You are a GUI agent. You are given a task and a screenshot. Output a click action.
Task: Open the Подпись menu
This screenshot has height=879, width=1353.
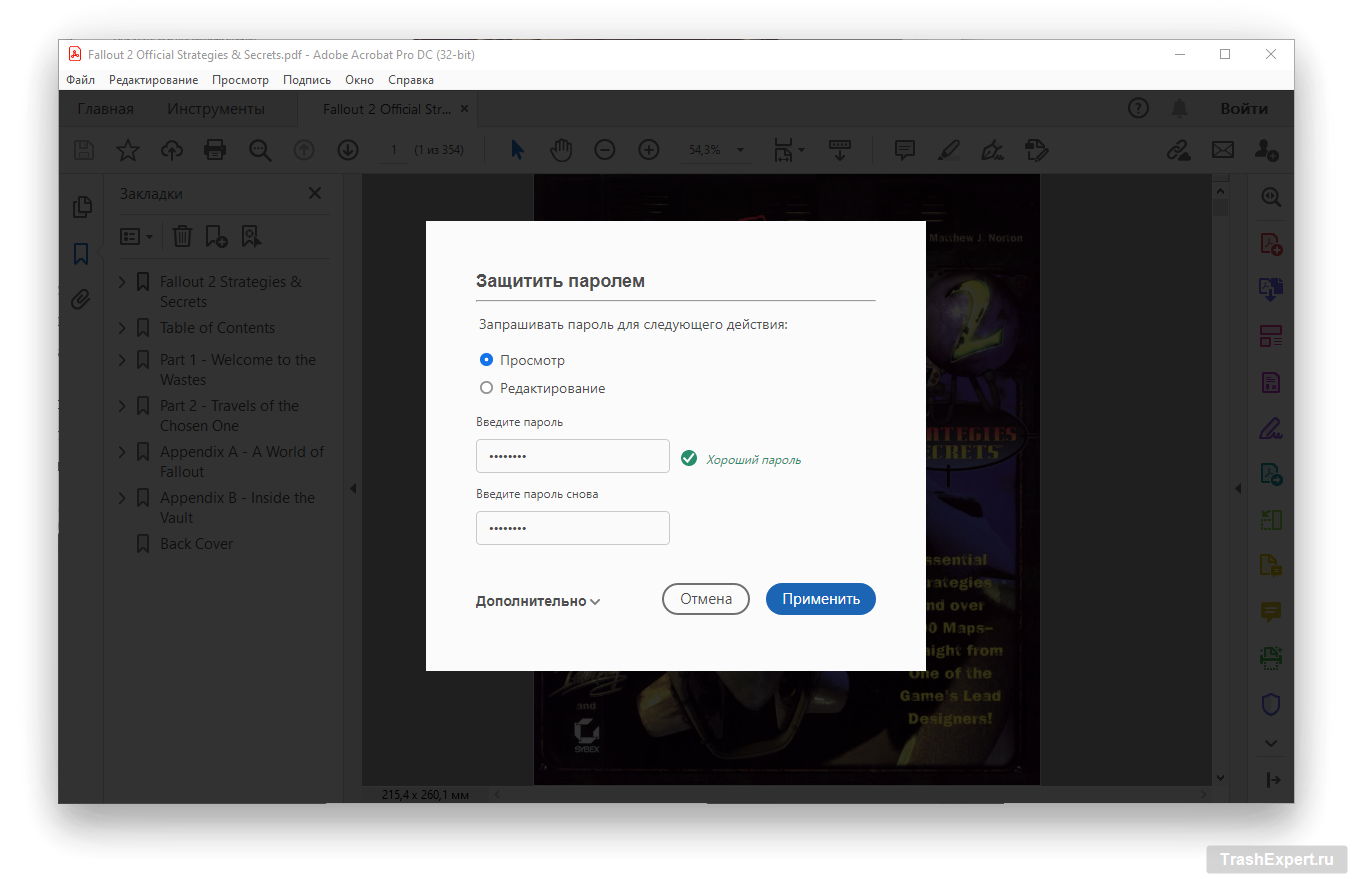tap(307, 80)
